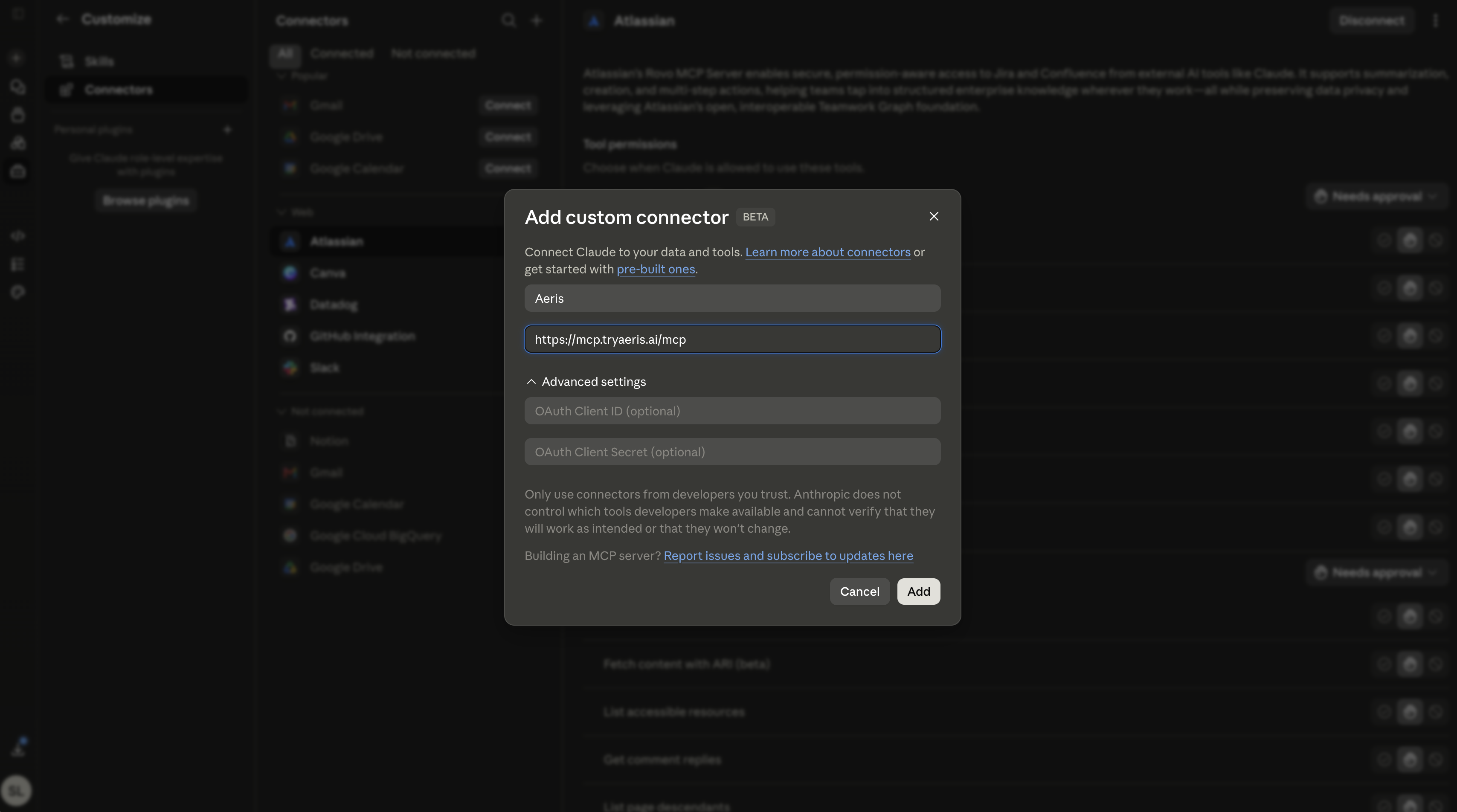This screenshot has width=1457, height=812.
Task: Click Connect next to Google Drive
Action: (508, 137)
